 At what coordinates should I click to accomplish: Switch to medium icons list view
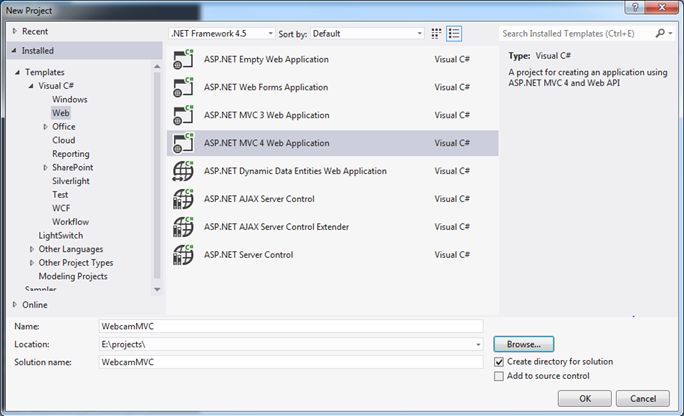click(454, 34)
